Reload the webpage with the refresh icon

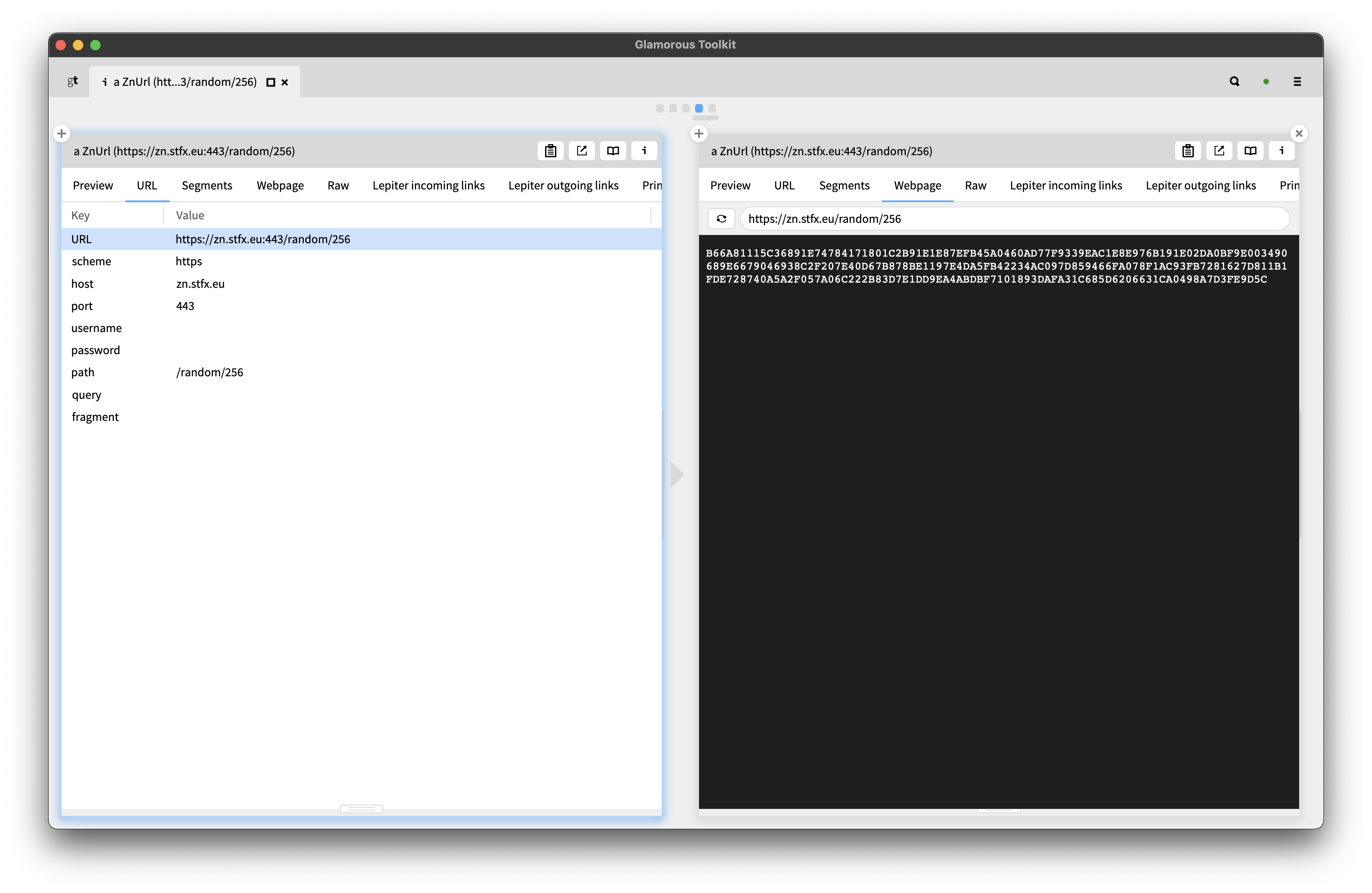721,219
